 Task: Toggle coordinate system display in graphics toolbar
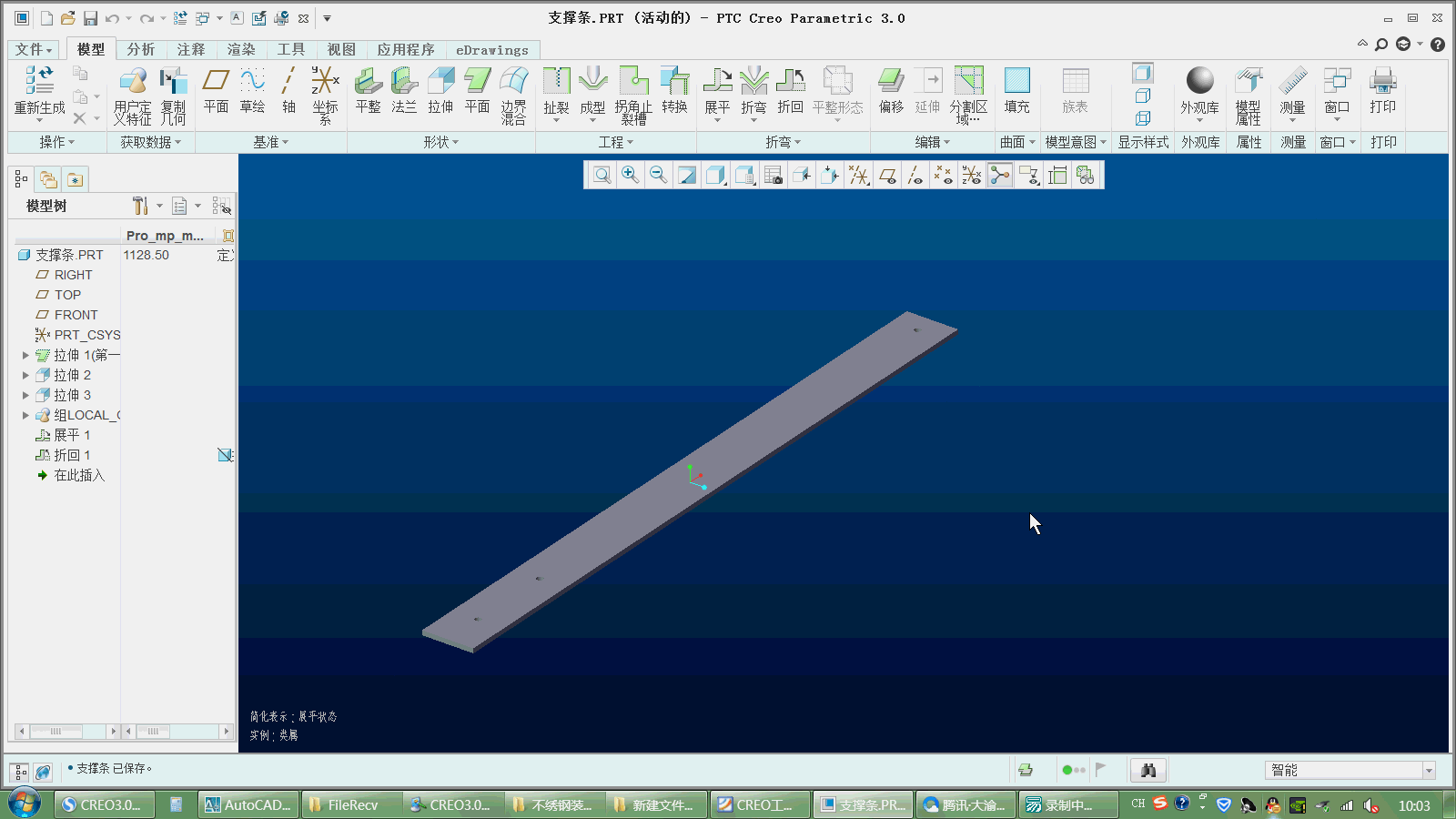[971, 175]
